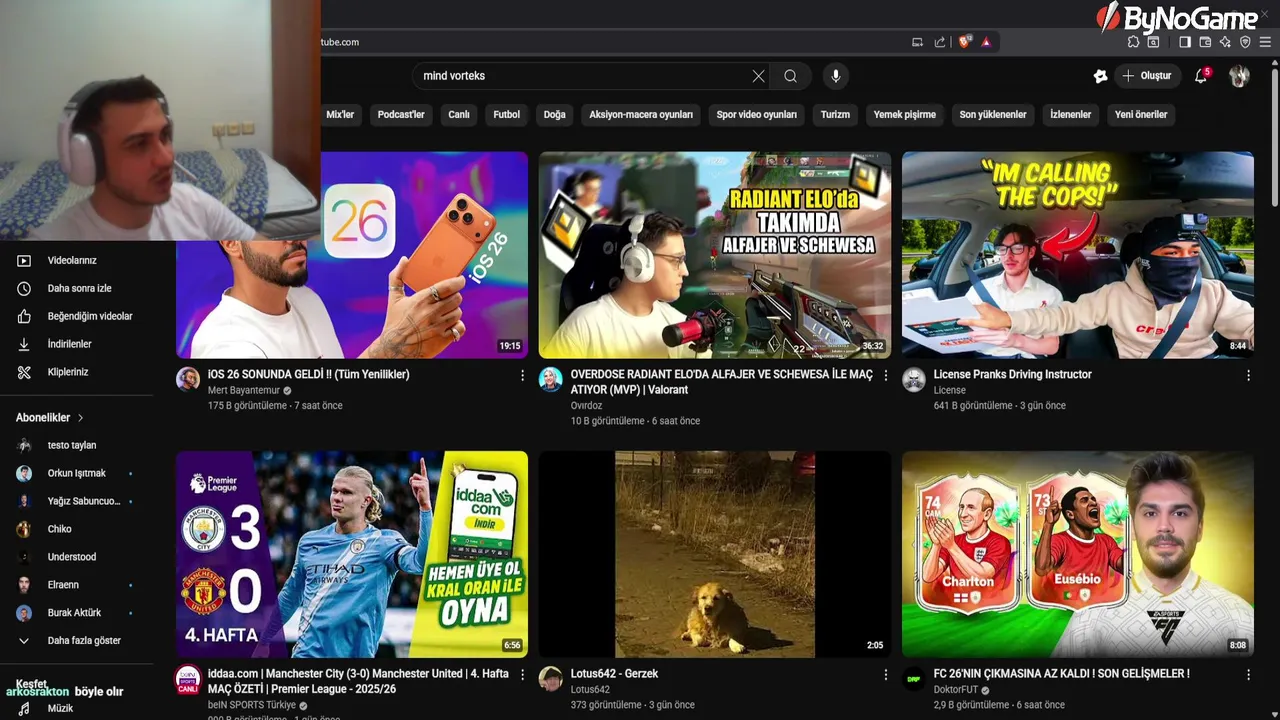Select the Yeni öneriler chip
Viewport: 1280px width, 720px height.
click(x=1141, y=115)
